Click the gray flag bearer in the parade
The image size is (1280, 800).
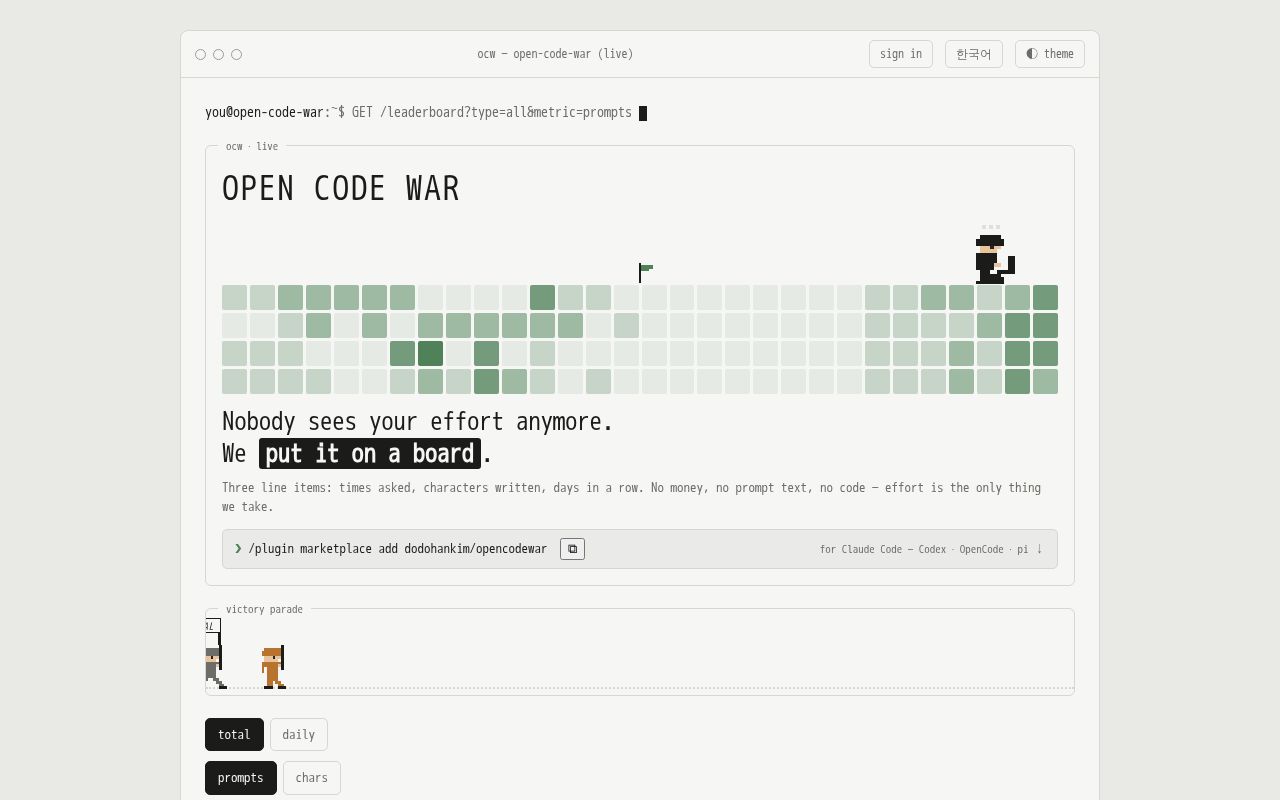(x=213, y=655)
